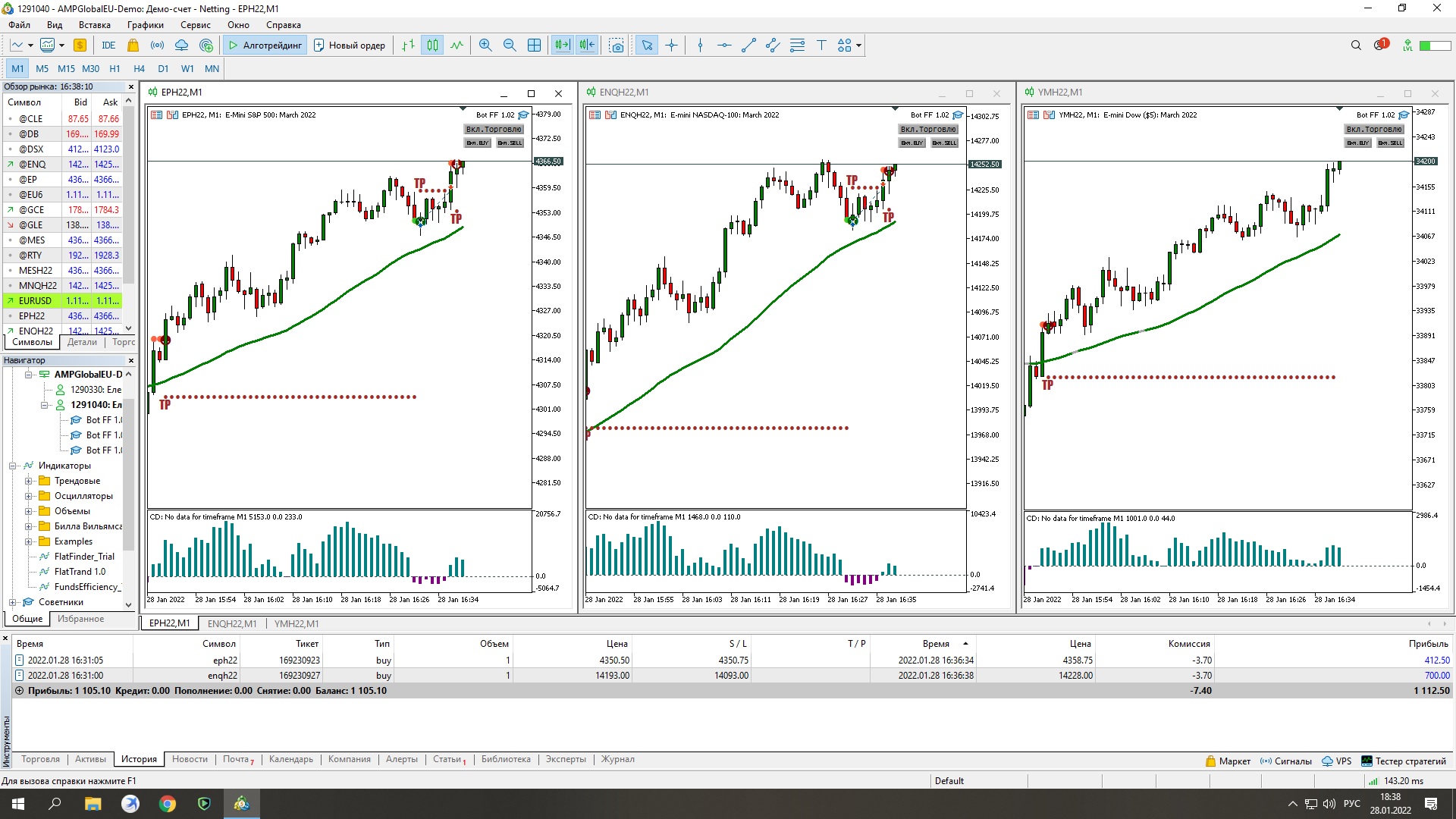
Task: Select the trendline drawing tool
Action: pos(748,45)
